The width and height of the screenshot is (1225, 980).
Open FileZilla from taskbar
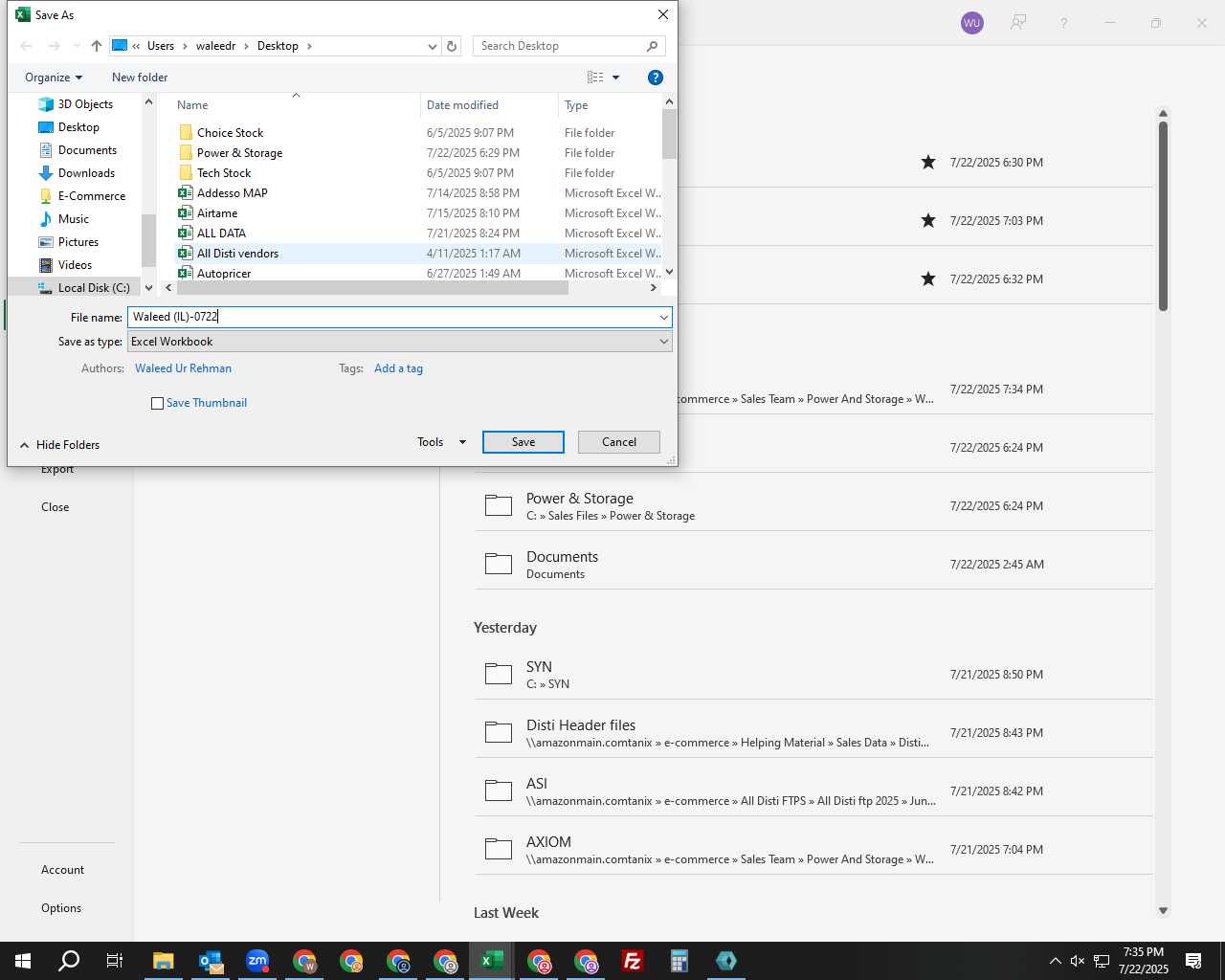[633, 961]
